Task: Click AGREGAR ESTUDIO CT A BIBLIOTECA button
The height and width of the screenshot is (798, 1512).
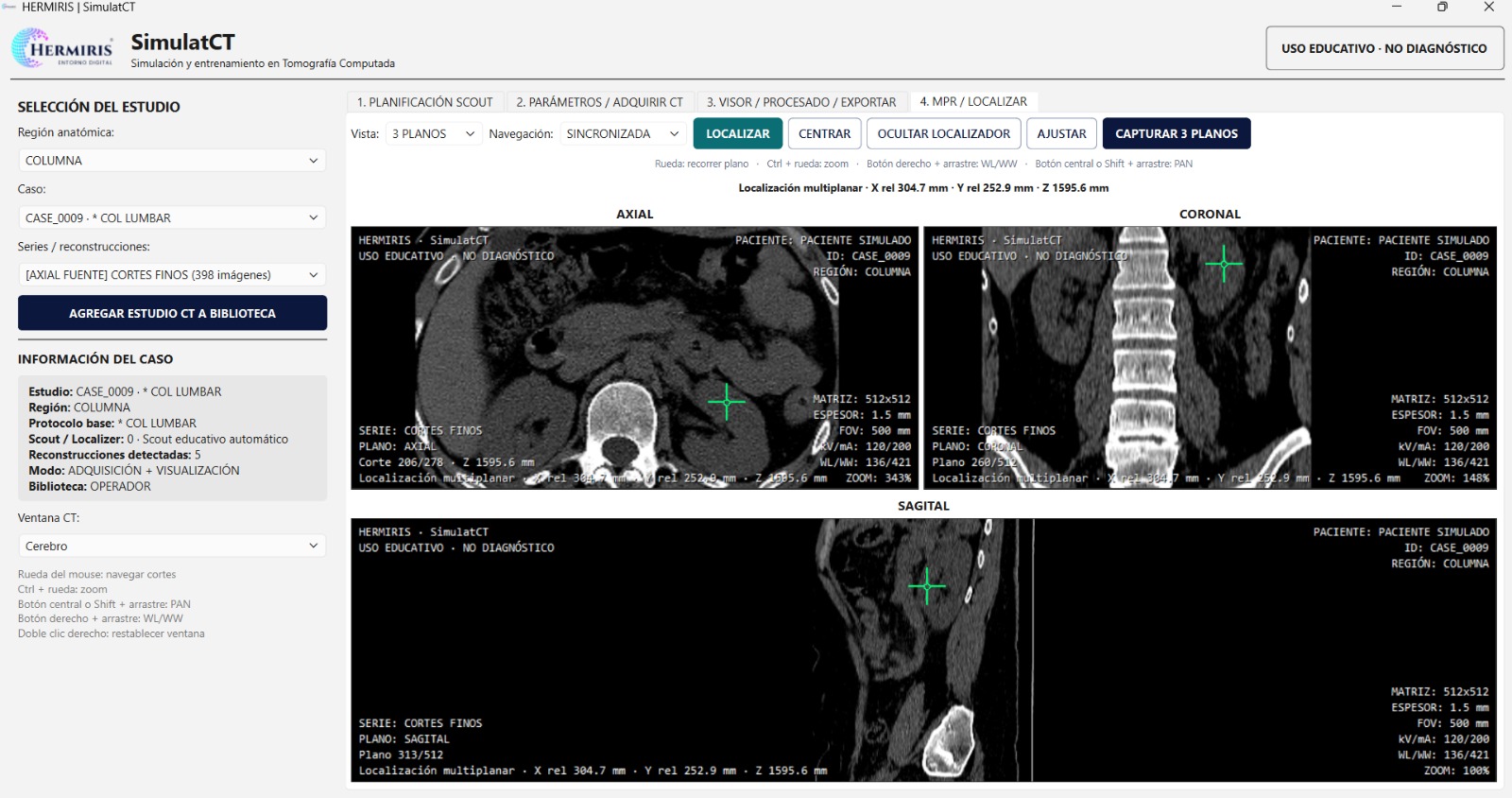Action: point(172,313)
